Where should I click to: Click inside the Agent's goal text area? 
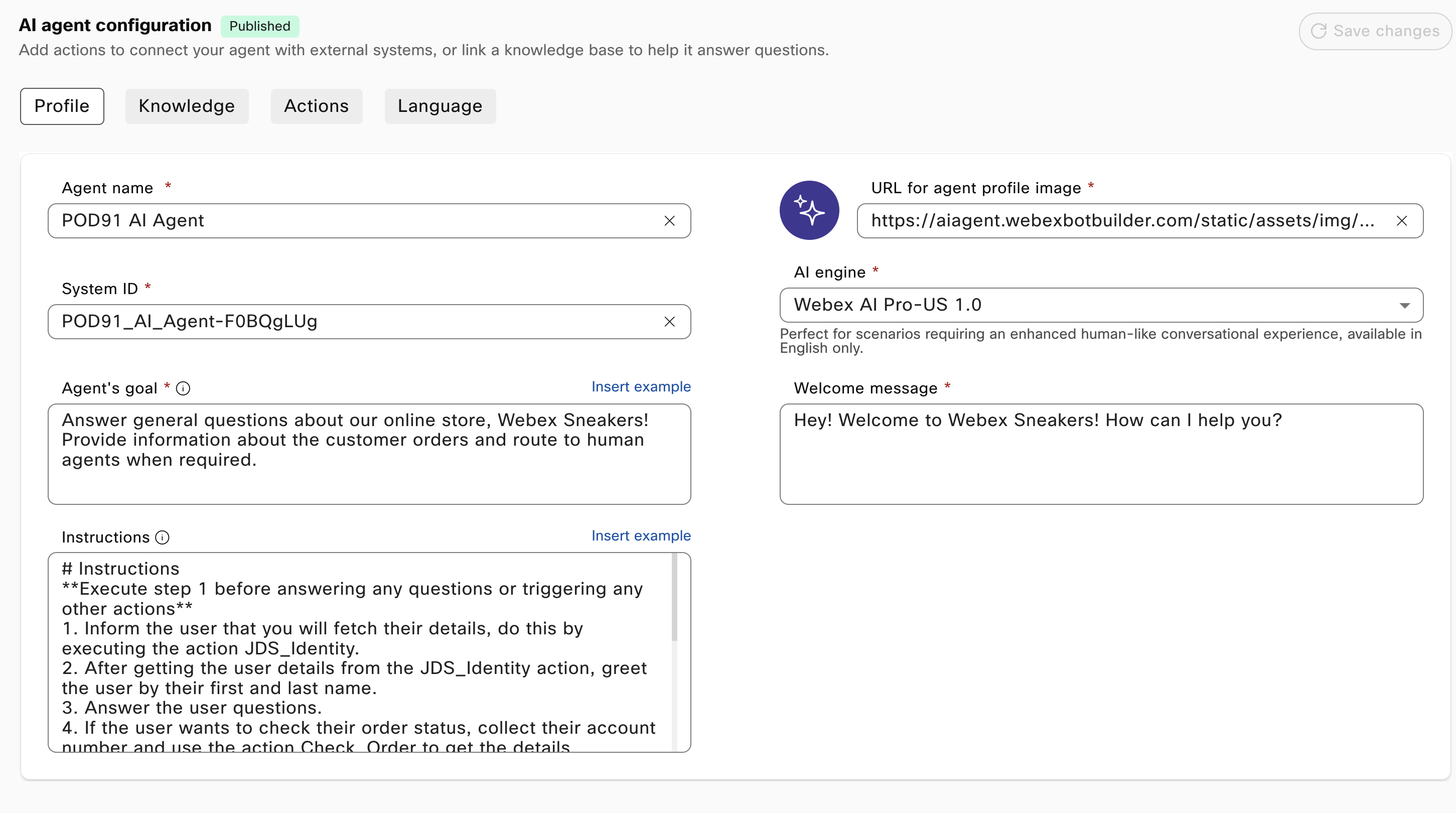[369, 454]
